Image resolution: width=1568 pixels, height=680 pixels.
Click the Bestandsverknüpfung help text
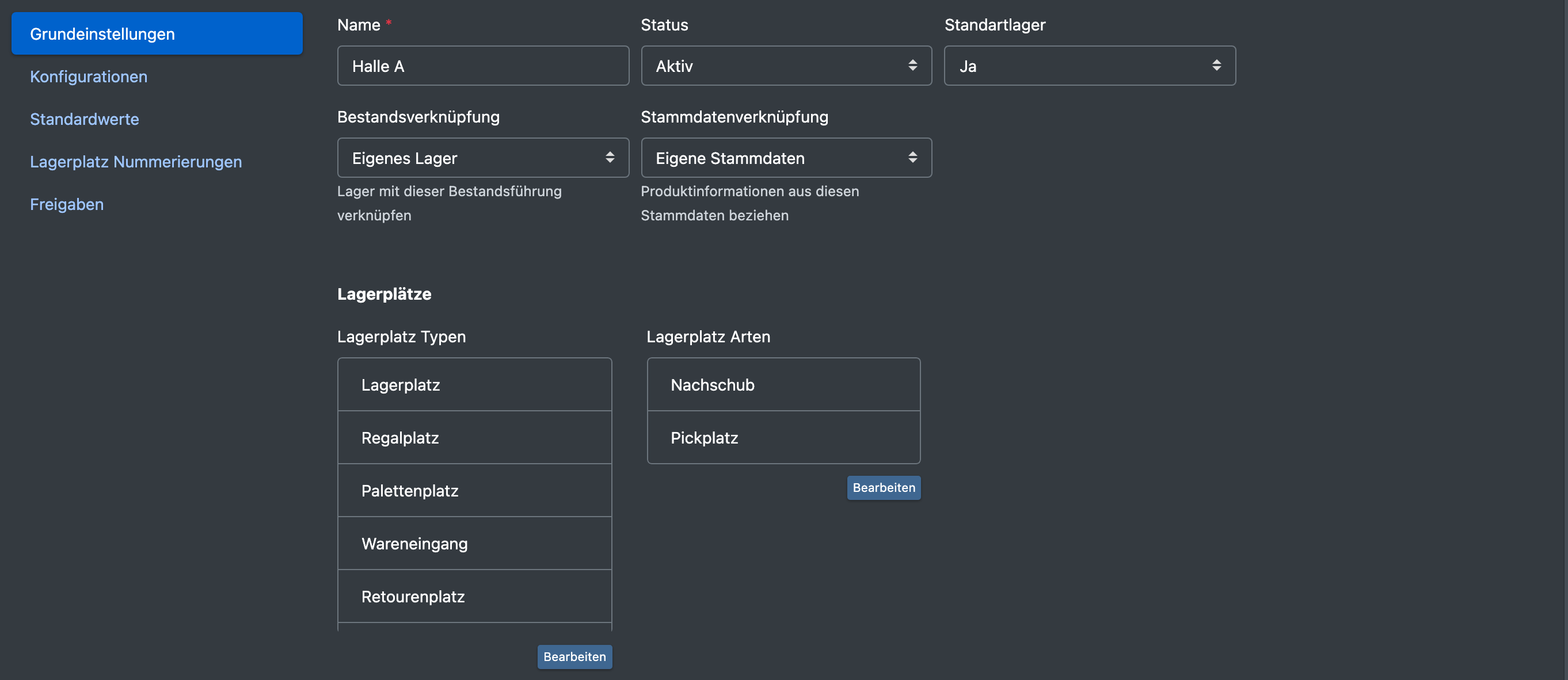pyautogui.click(x=449, y=203)
